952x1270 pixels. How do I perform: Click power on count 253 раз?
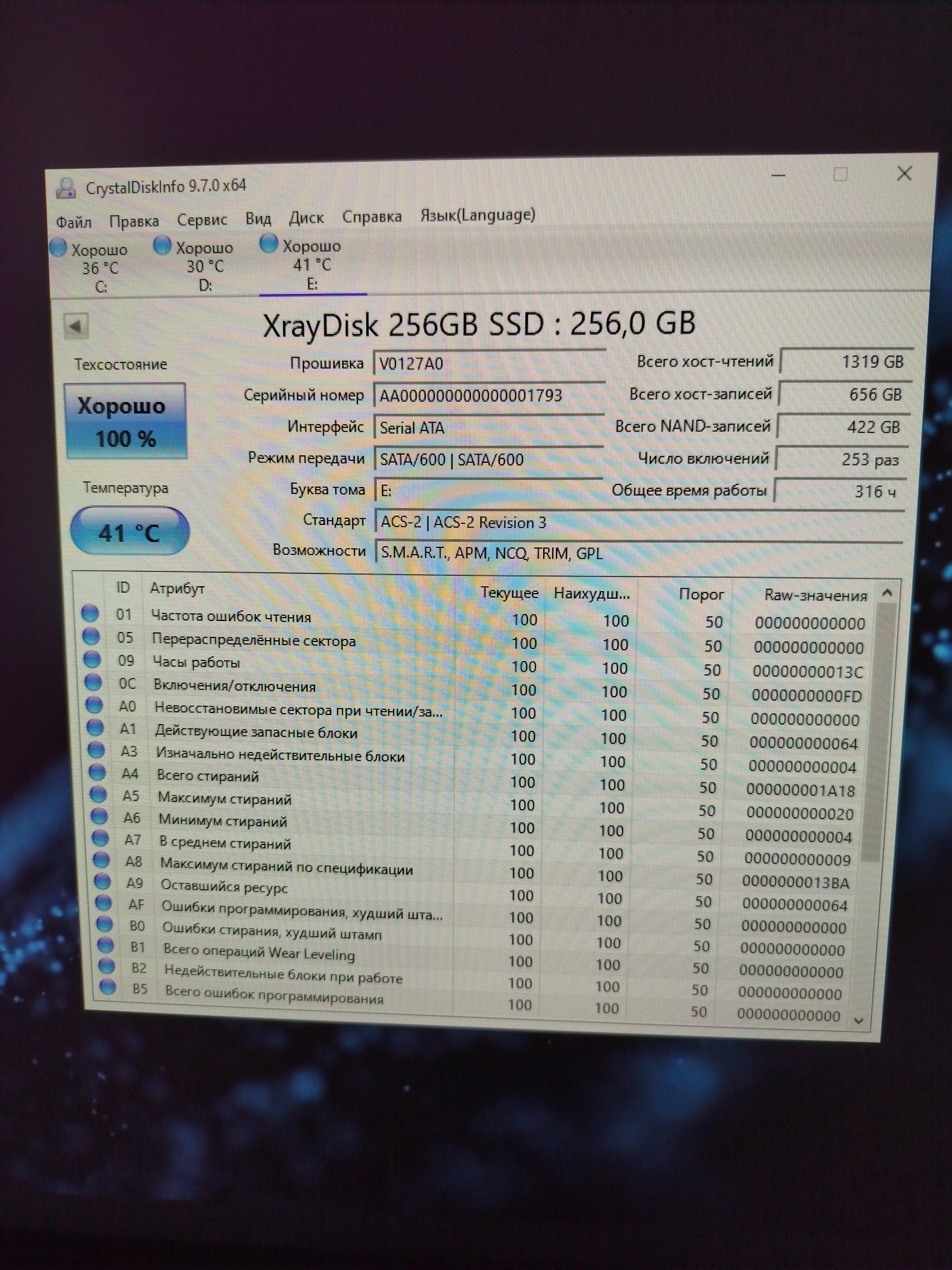point(842,459)
